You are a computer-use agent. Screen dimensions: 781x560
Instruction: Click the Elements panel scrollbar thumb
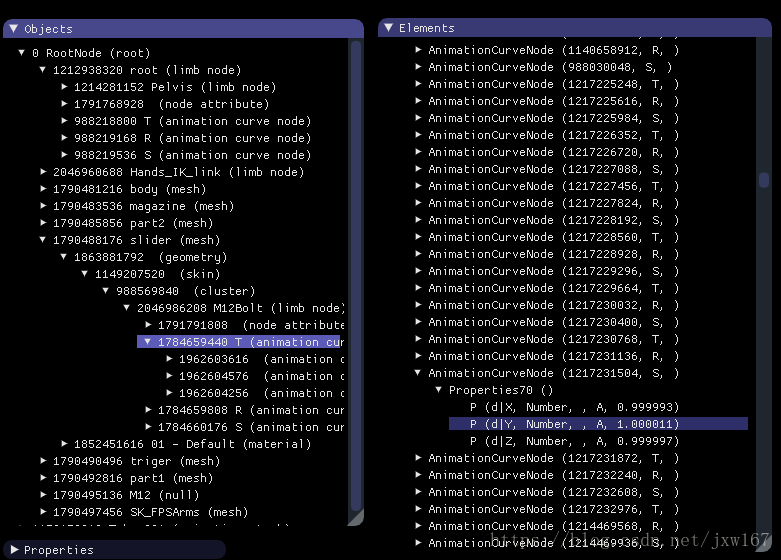point(764,179)
